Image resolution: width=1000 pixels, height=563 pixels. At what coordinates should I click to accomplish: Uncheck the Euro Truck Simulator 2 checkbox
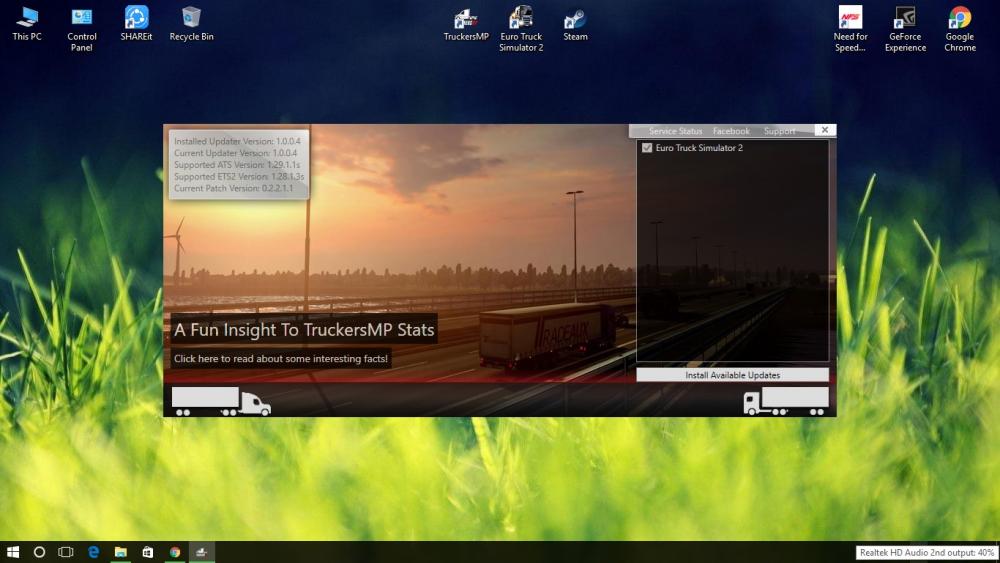pos(647,148)
